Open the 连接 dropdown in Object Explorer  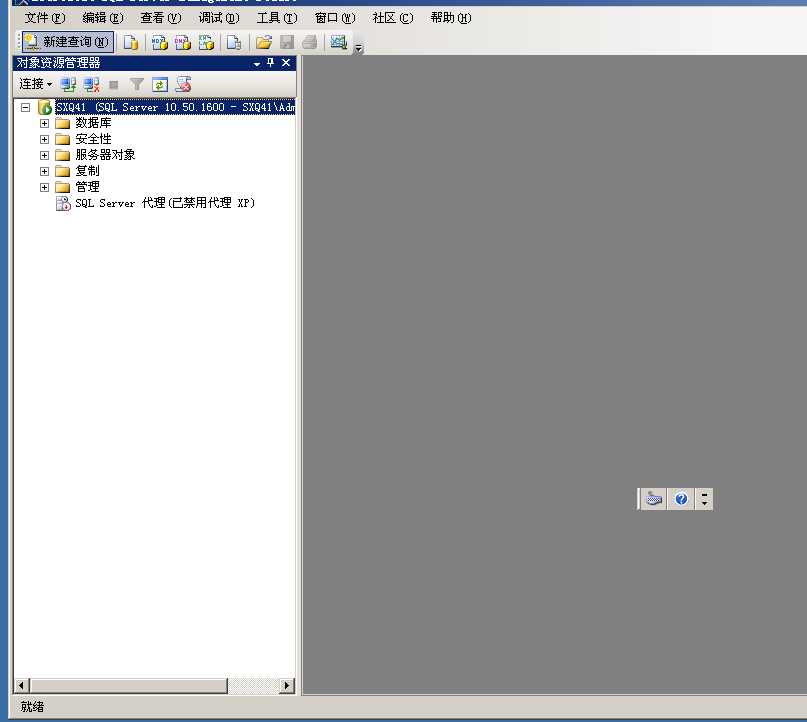36,84
